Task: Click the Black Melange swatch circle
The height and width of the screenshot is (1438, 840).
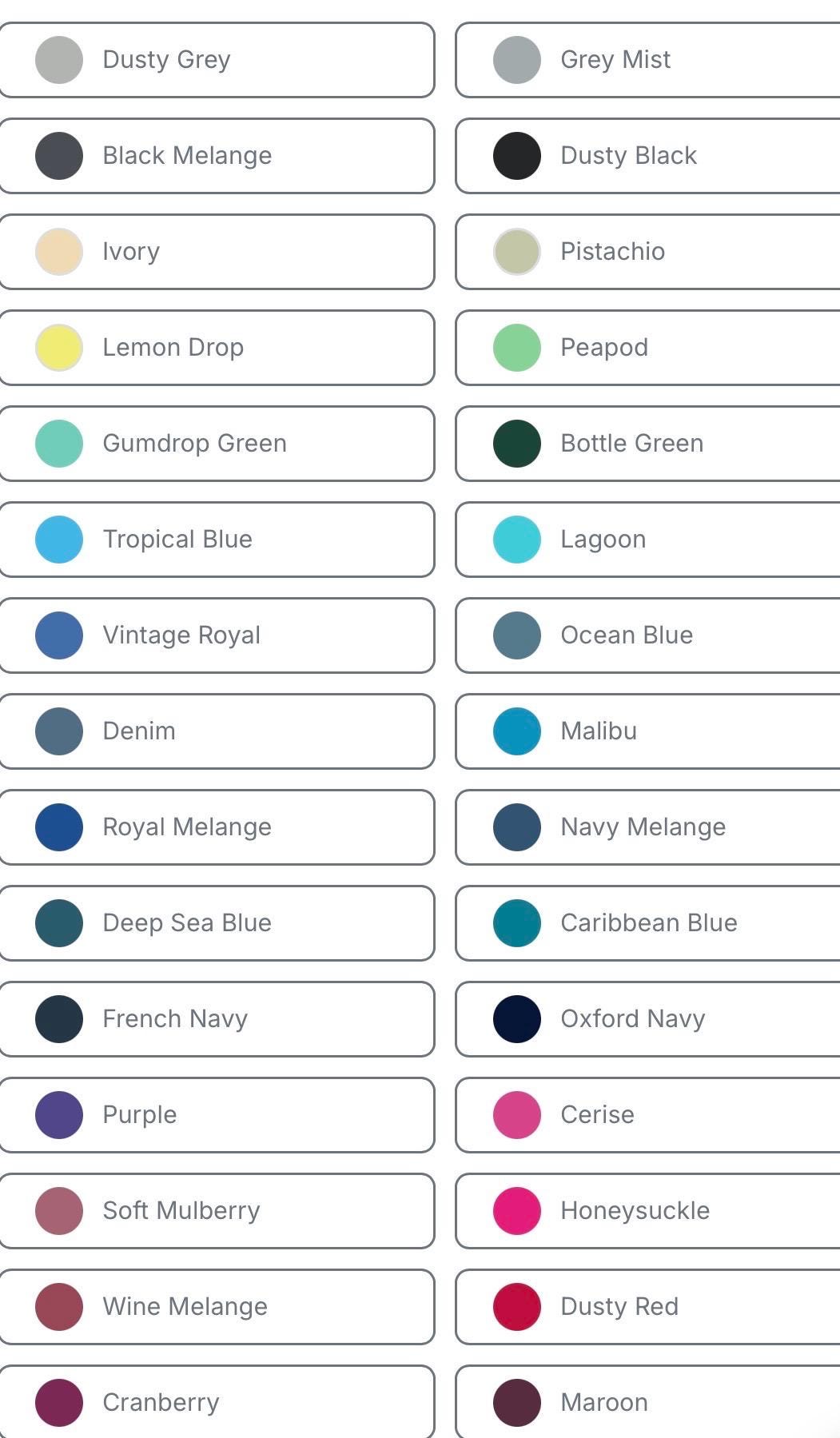Action: 59,156
